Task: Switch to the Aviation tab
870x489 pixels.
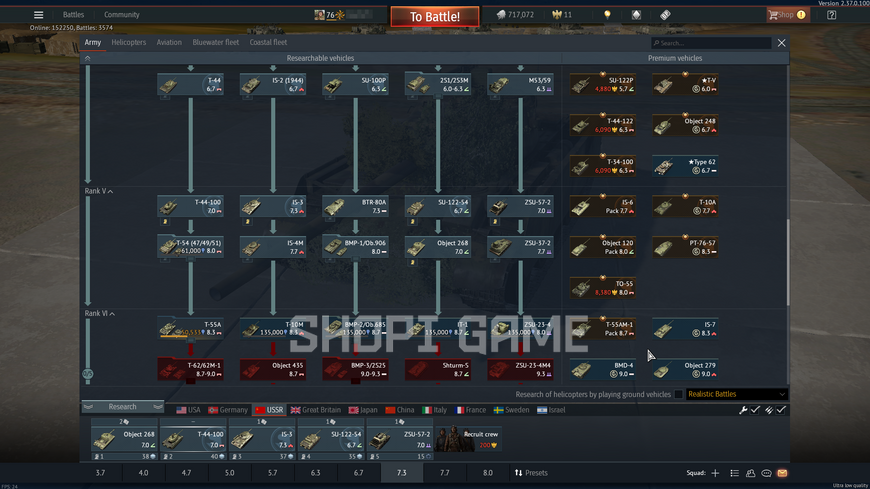Action: click(169, 42)
